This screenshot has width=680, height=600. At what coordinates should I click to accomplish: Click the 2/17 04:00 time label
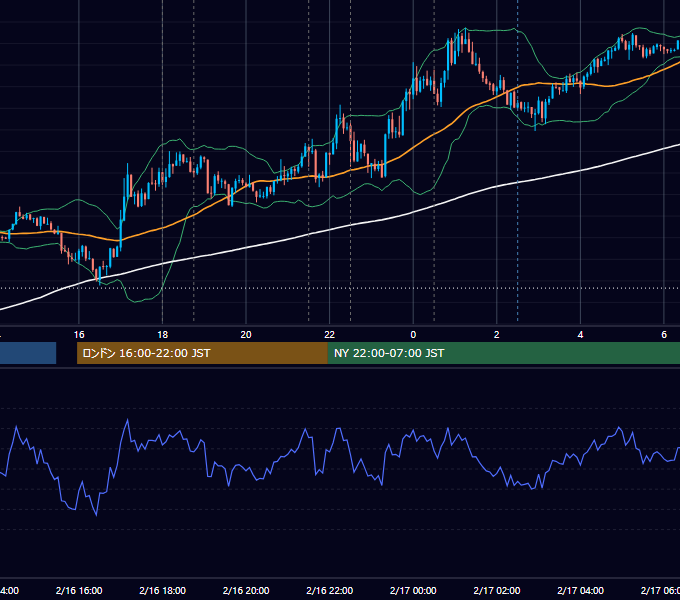click(580, 590)
